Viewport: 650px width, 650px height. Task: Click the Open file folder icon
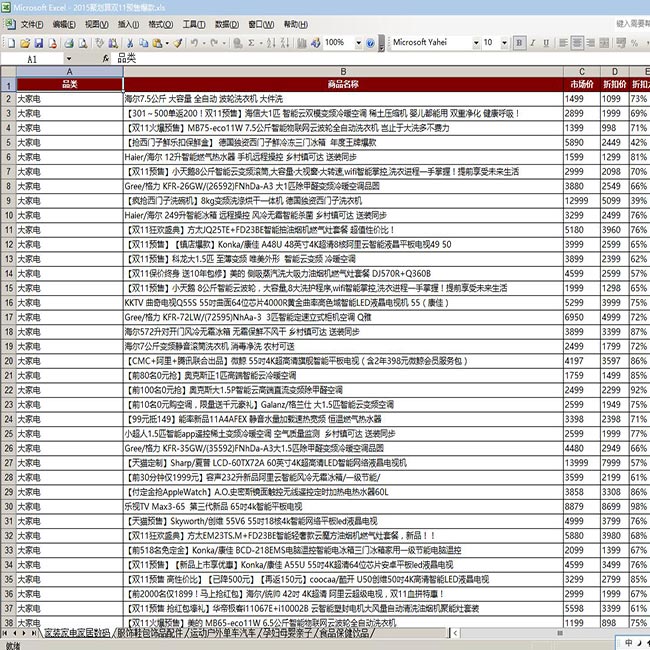point(21,43)
